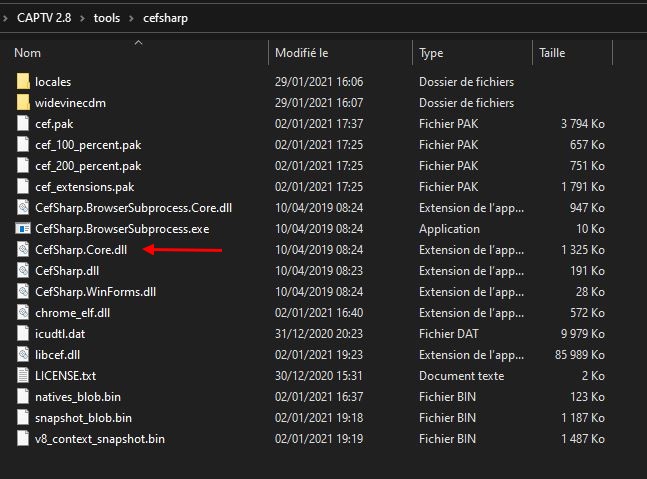
Task: Select file name cef_200_percent.pak
Action: 88,166
